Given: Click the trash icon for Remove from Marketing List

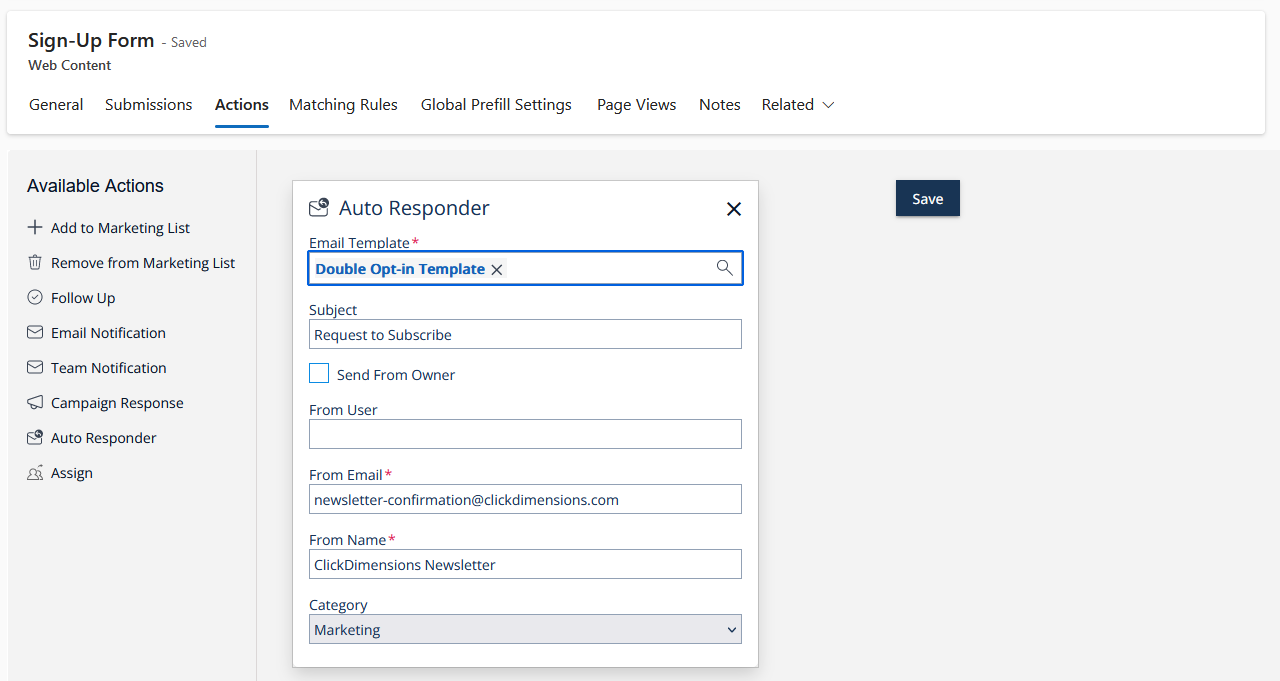Looking at the screenshot, I should 35,262.
